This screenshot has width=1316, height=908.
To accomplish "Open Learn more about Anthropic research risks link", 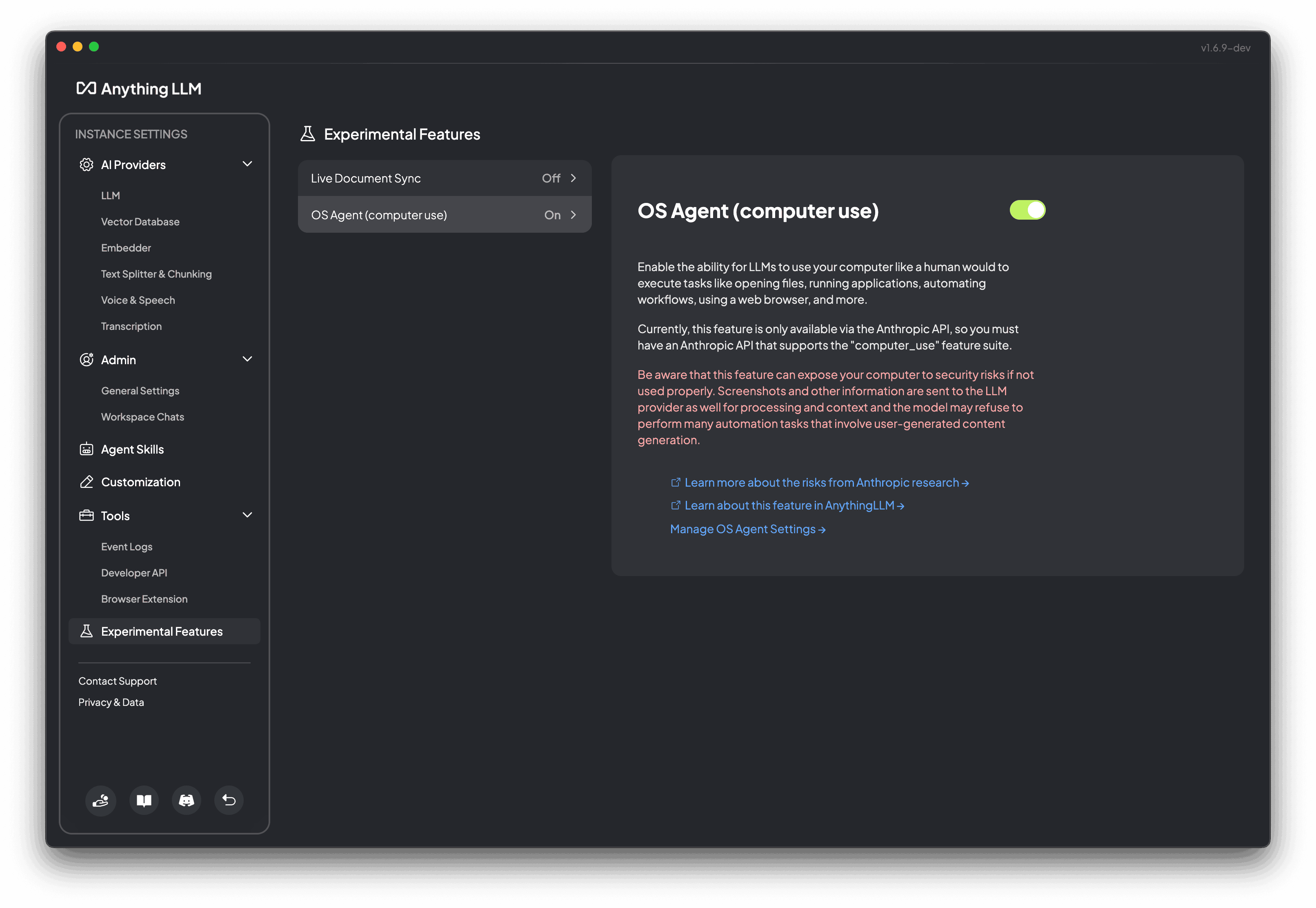I will (821, 483).
